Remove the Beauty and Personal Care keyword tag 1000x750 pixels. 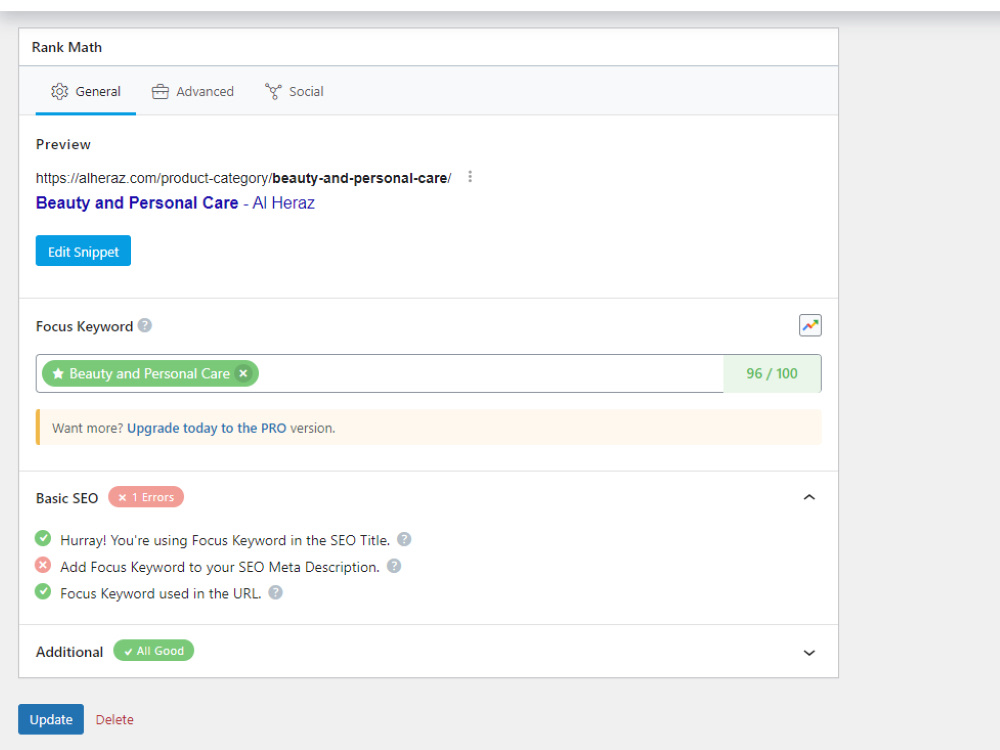[x=243, y=374]
